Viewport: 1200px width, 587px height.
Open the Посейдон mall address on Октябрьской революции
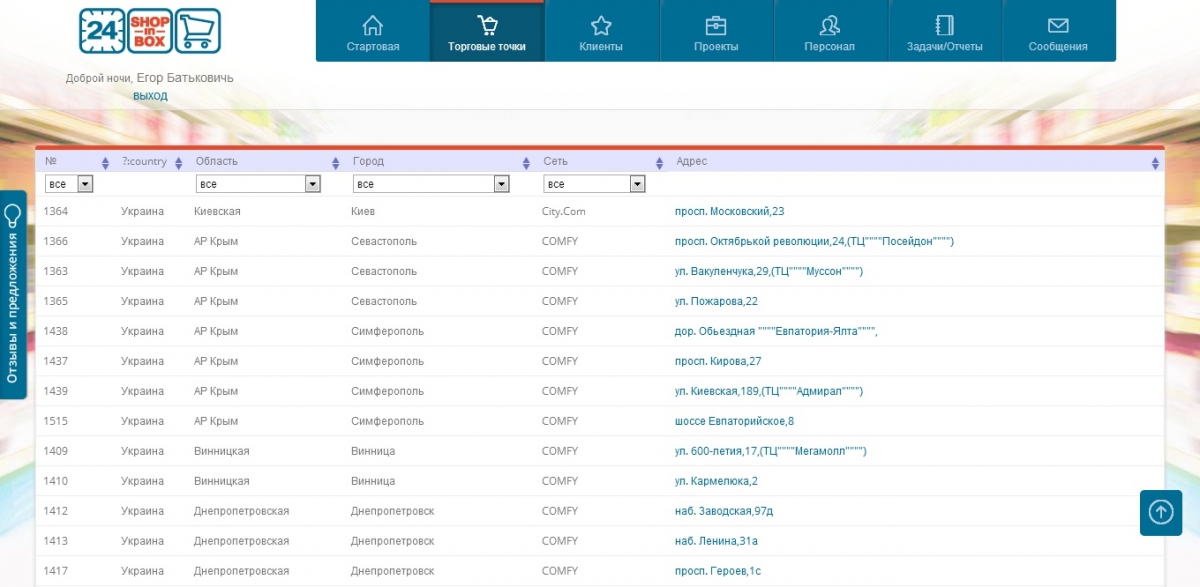(x=814, y=242)
